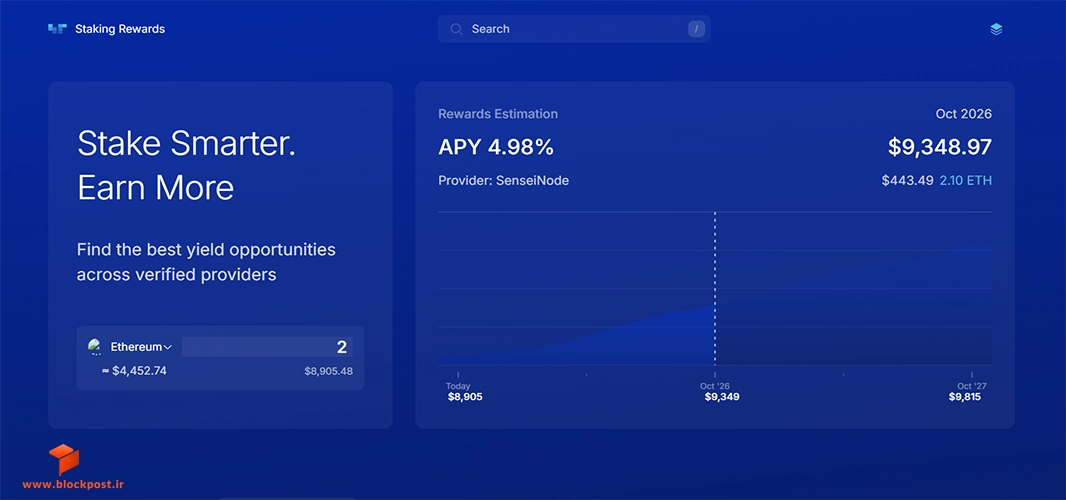Open the stacked layers menu icon
This screenshot has height=500, width=1066.
pyautogui.click(x=996, y=29)
